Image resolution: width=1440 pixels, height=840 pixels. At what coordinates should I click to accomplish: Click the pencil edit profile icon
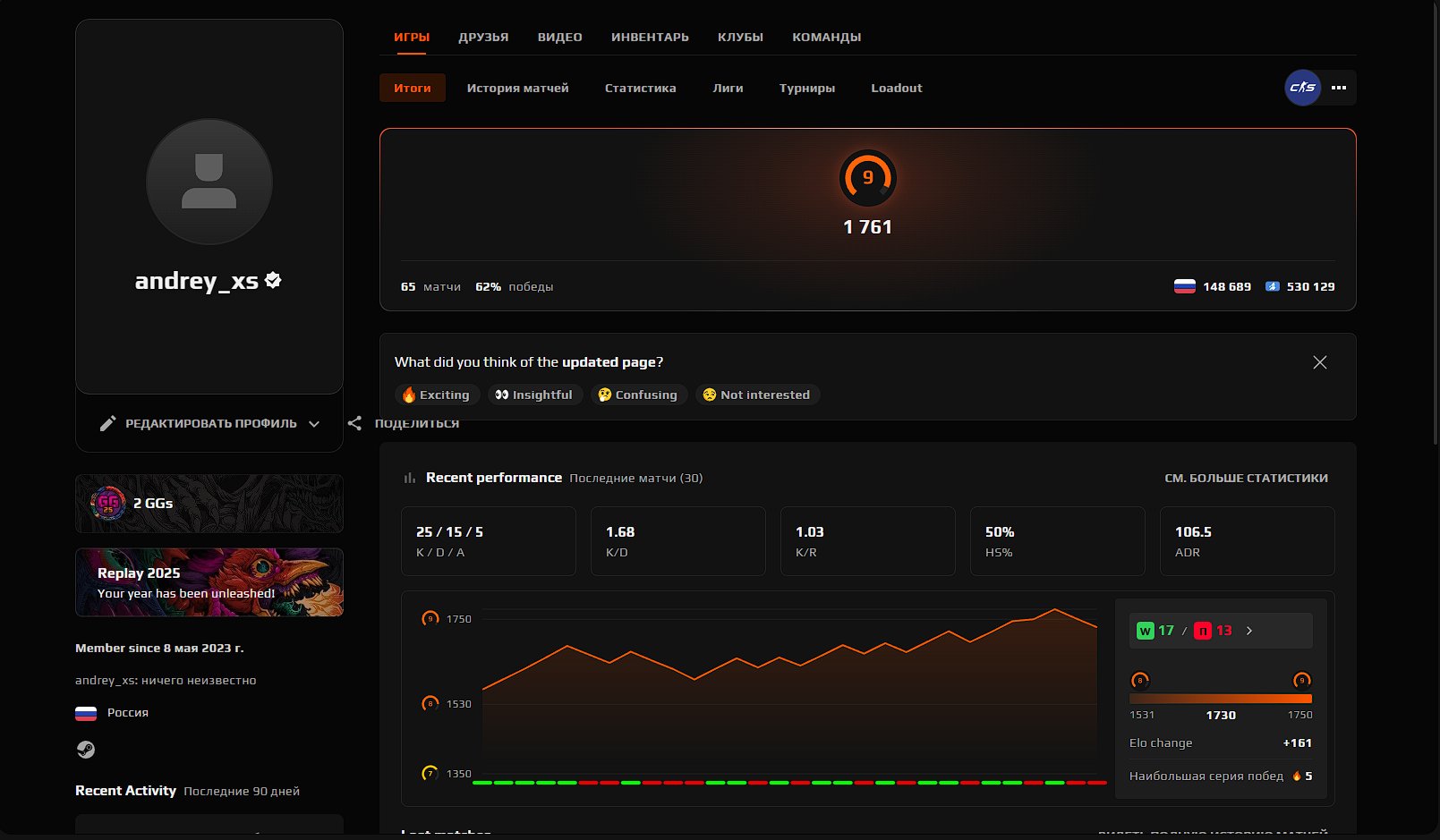click(x=107, y=423)
